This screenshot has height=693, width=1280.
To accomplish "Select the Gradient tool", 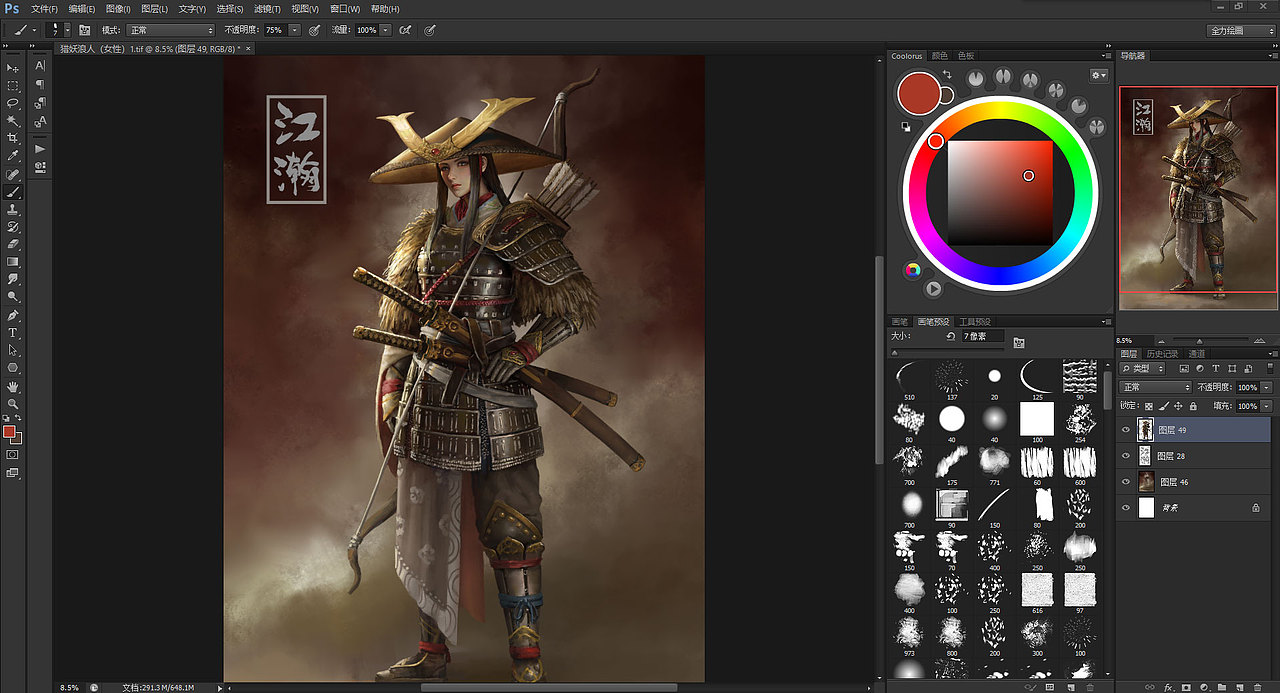I will [13, 261].
